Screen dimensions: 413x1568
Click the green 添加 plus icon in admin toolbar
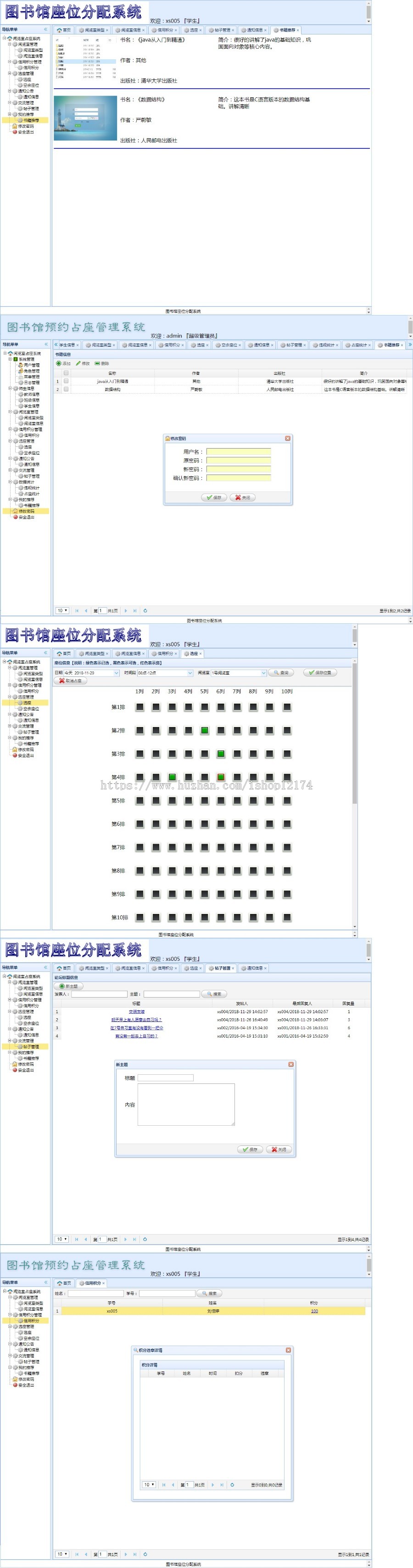(59, 363)
